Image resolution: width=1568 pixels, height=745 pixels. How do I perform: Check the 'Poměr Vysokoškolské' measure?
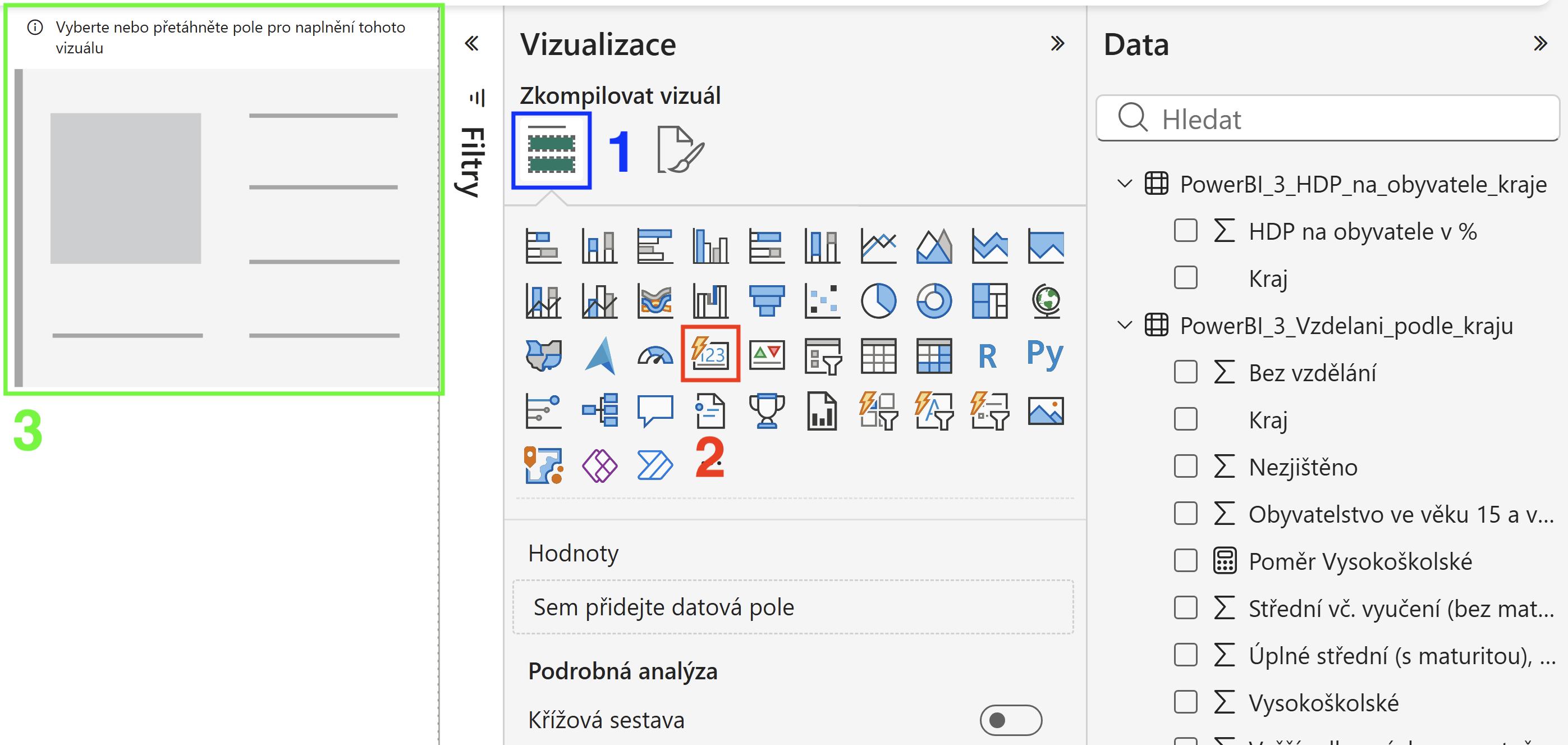(x=1185, y=561)
